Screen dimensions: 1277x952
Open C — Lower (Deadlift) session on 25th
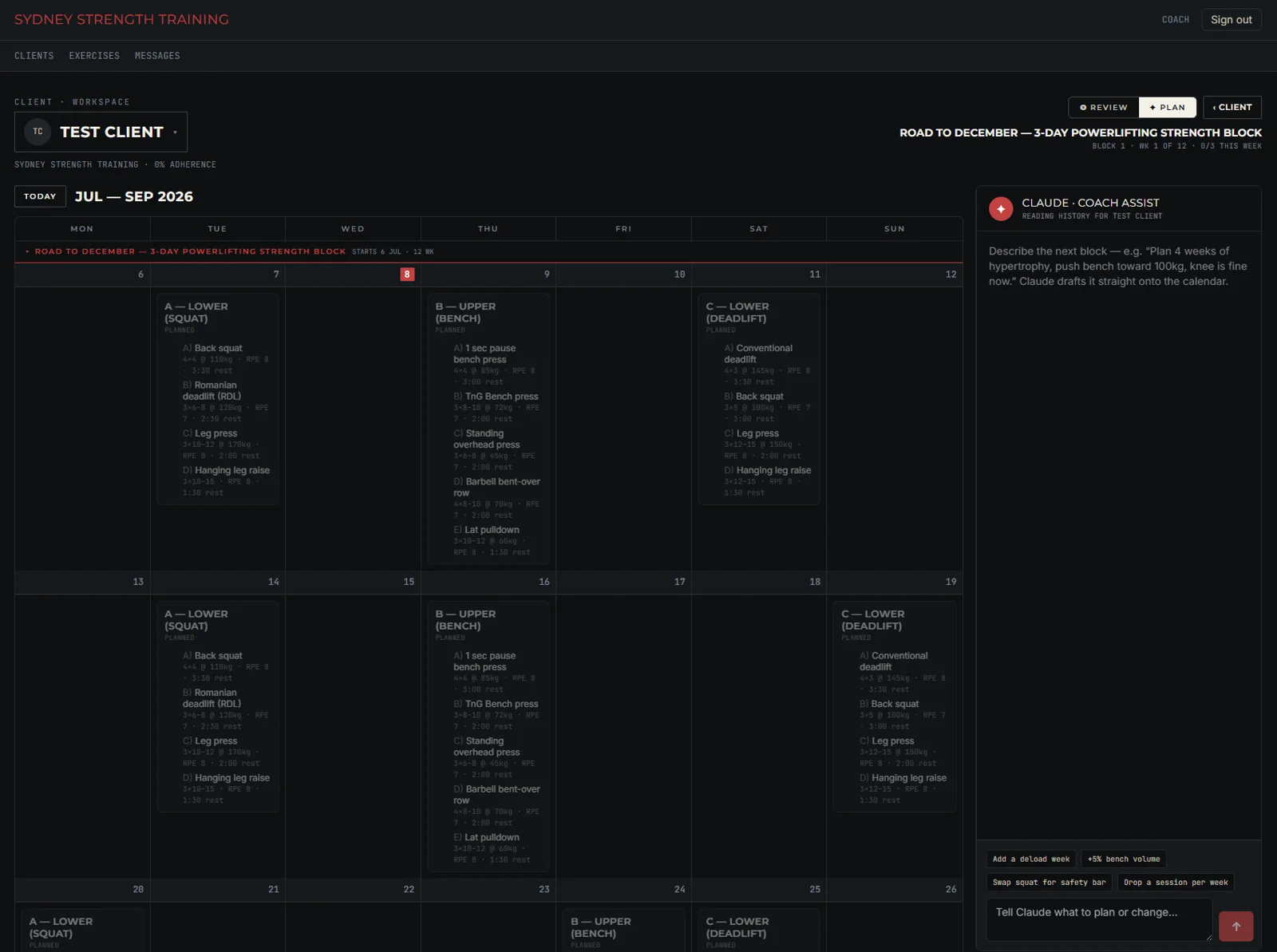(759, 928)
